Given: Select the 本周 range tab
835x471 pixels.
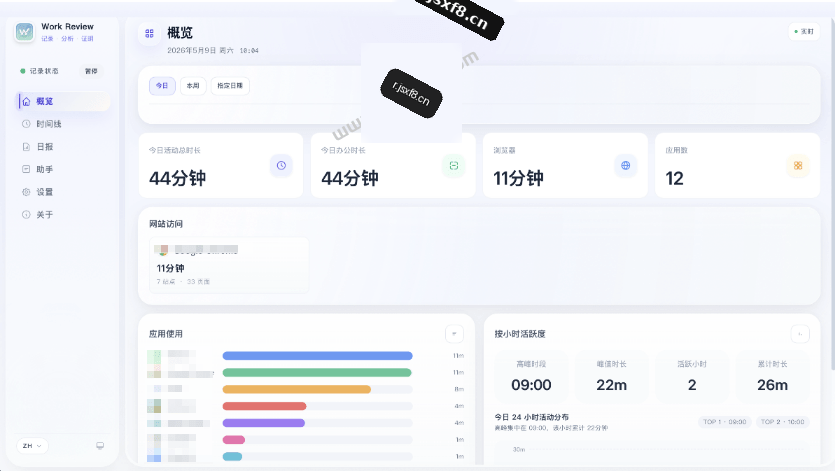Looking at the screenshot, I should tap(193, 86).
